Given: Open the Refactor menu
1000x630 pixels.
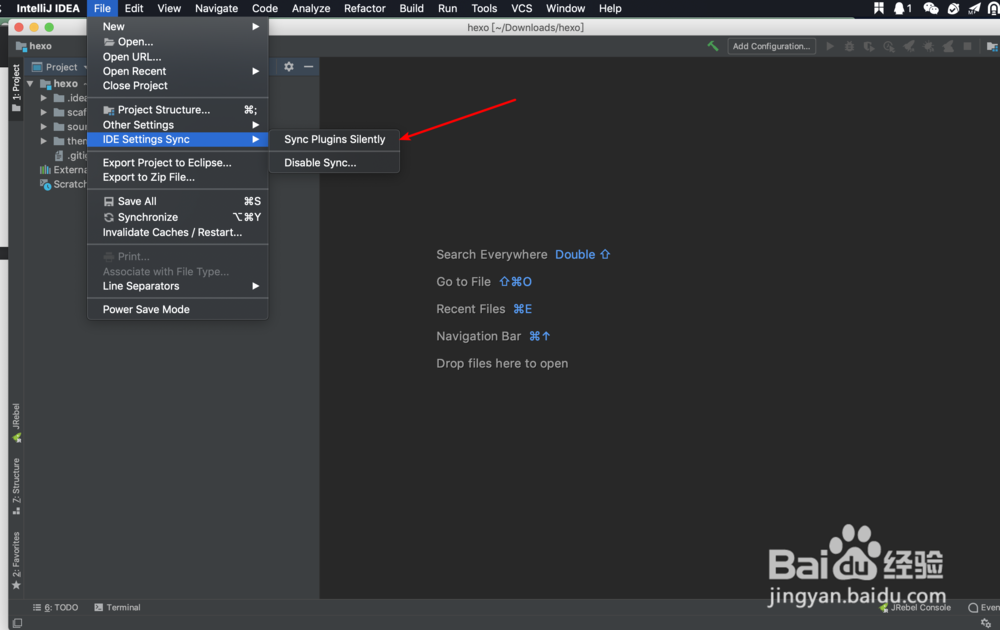Looking at the screenshot, I should tap(364, 8).
